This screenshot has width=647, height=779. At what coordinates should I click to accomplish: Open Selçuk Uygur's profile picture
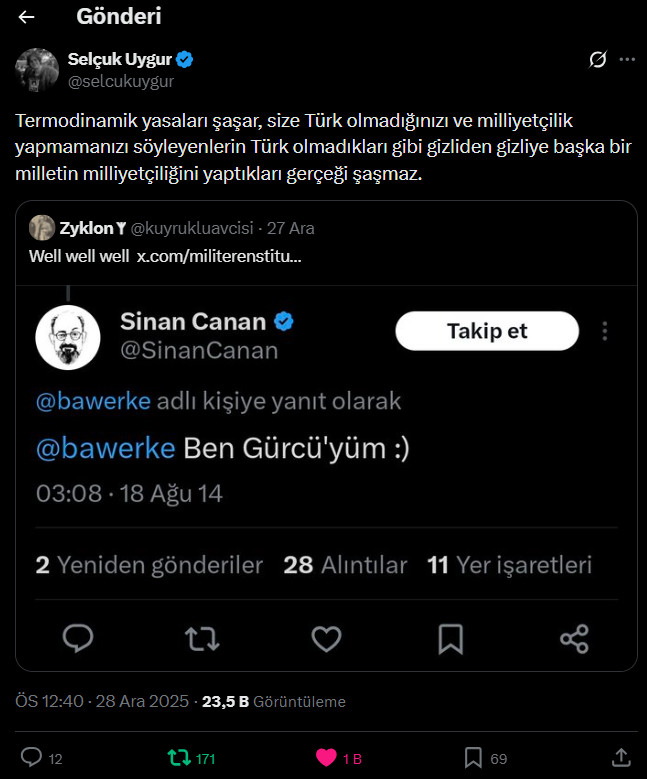(x=36, y=69)
